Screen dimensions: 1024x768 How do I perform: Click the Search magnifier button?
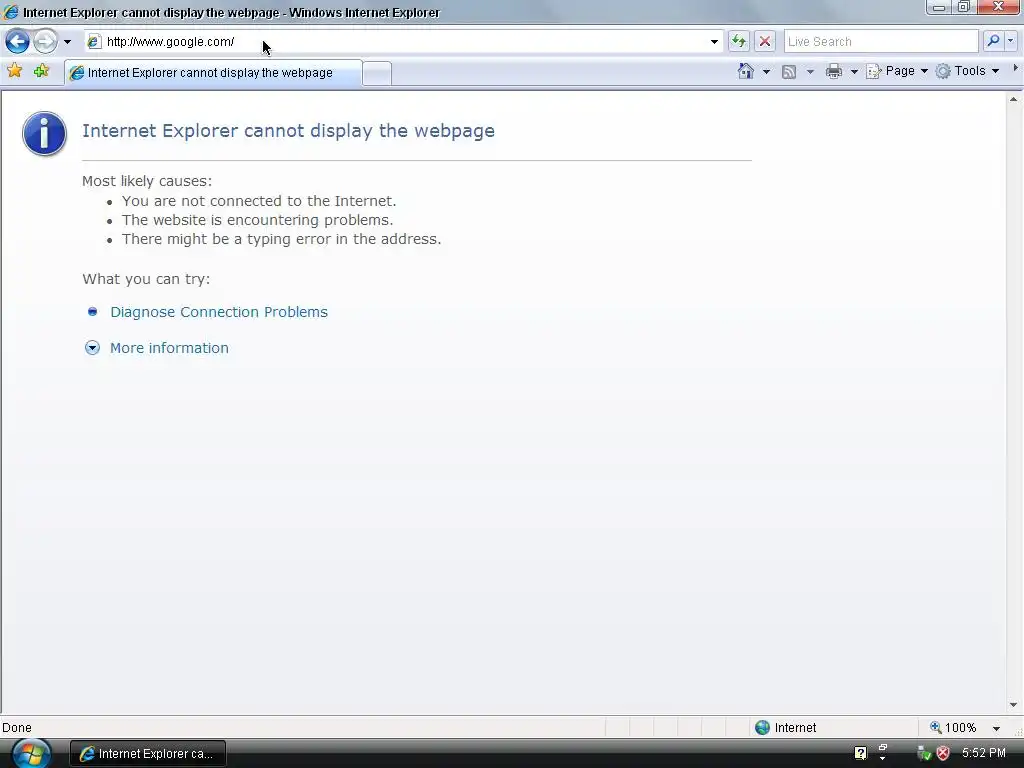(993, 41)
